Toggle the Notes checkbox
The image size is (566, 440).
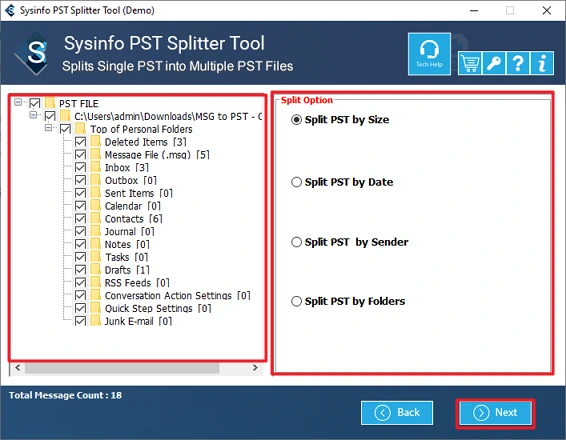point(80,244)
